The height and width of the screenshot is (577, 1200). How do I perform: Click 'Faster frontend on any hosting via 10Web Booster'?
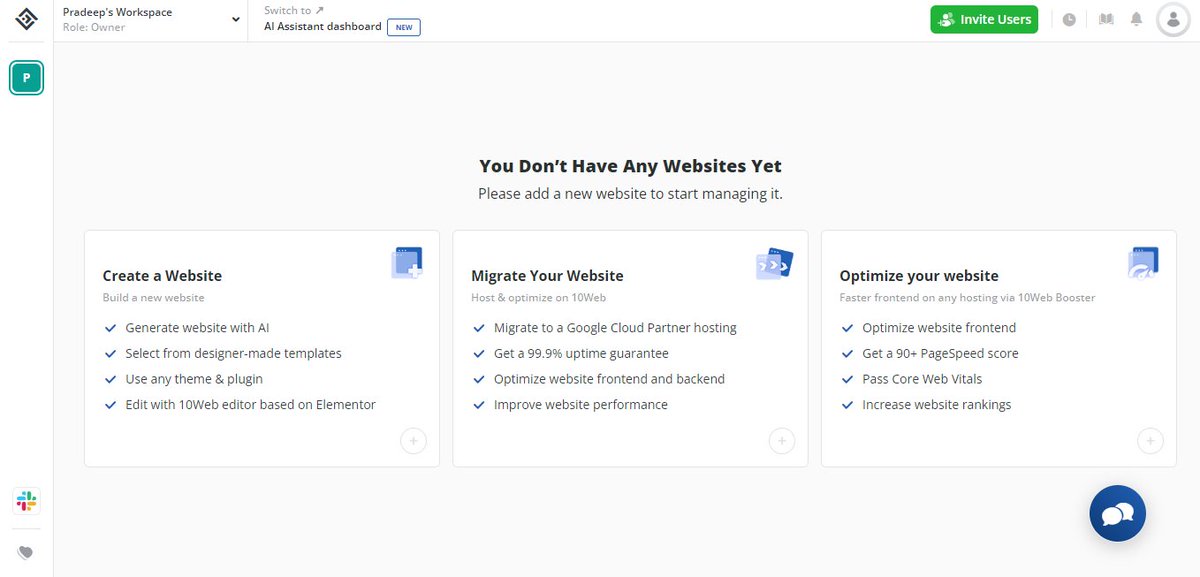pyautogui.click(x=968, y=298)
